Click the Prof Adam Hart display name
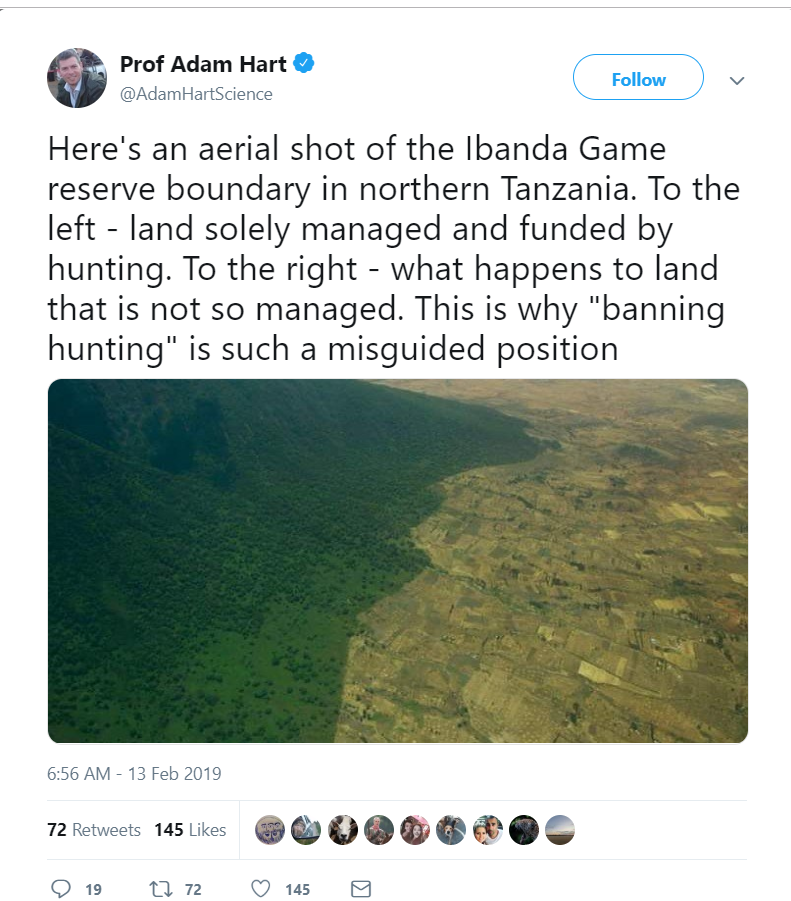 [x=204, y=63]
